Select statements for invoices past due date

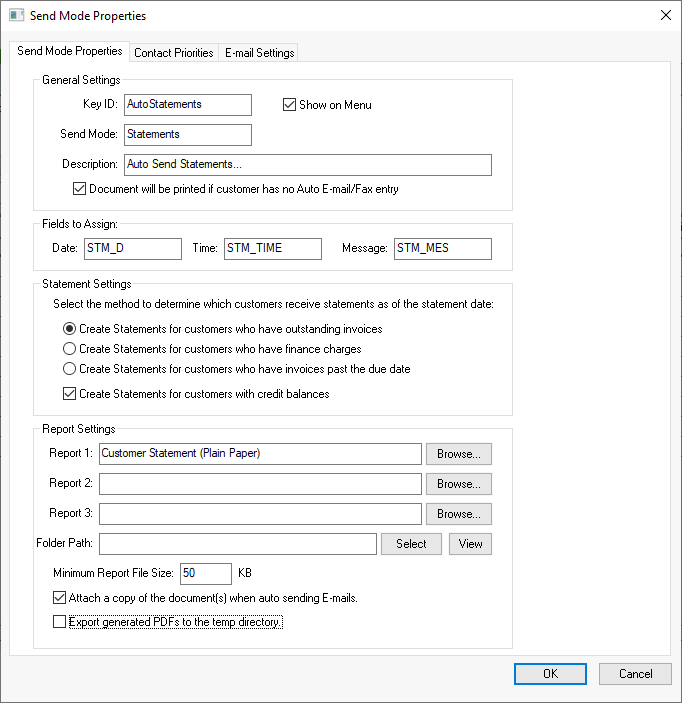pyautogui.click(x=70, y=369)
